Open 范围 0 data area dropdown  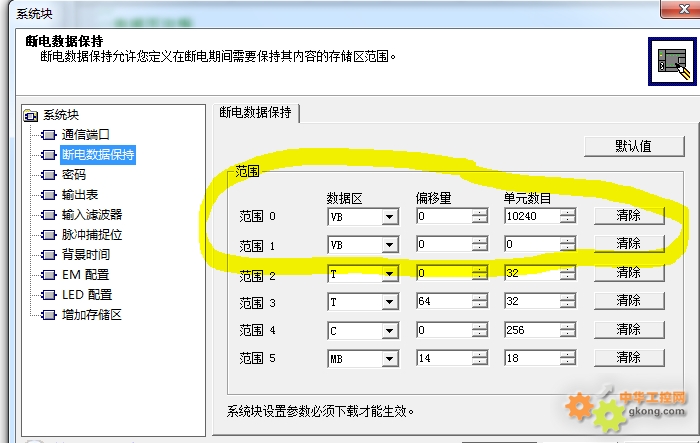pos(390,217)
